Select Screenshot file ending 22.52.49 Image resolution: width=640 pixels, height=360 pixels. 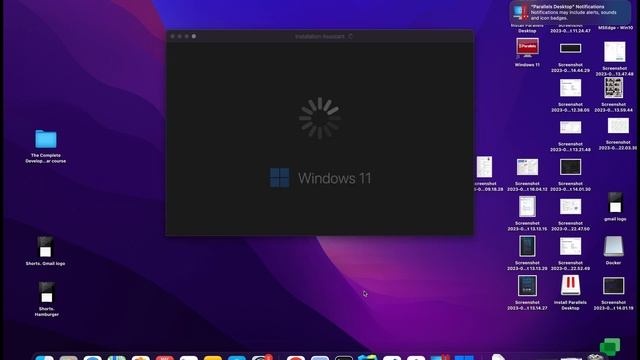pos(570,247)
